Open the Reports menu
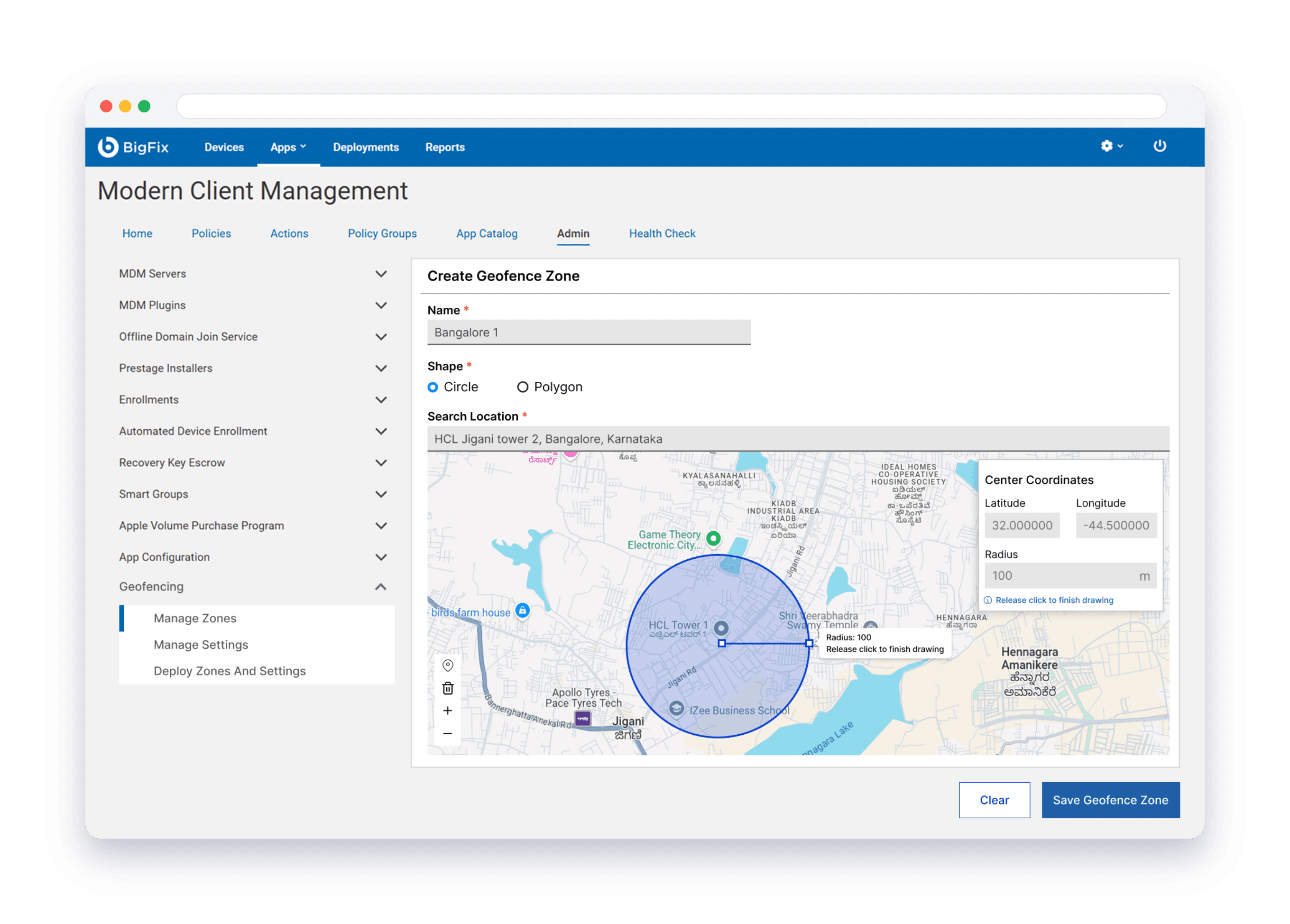This screenshot has height=924, width=1290. click(445, 147)
